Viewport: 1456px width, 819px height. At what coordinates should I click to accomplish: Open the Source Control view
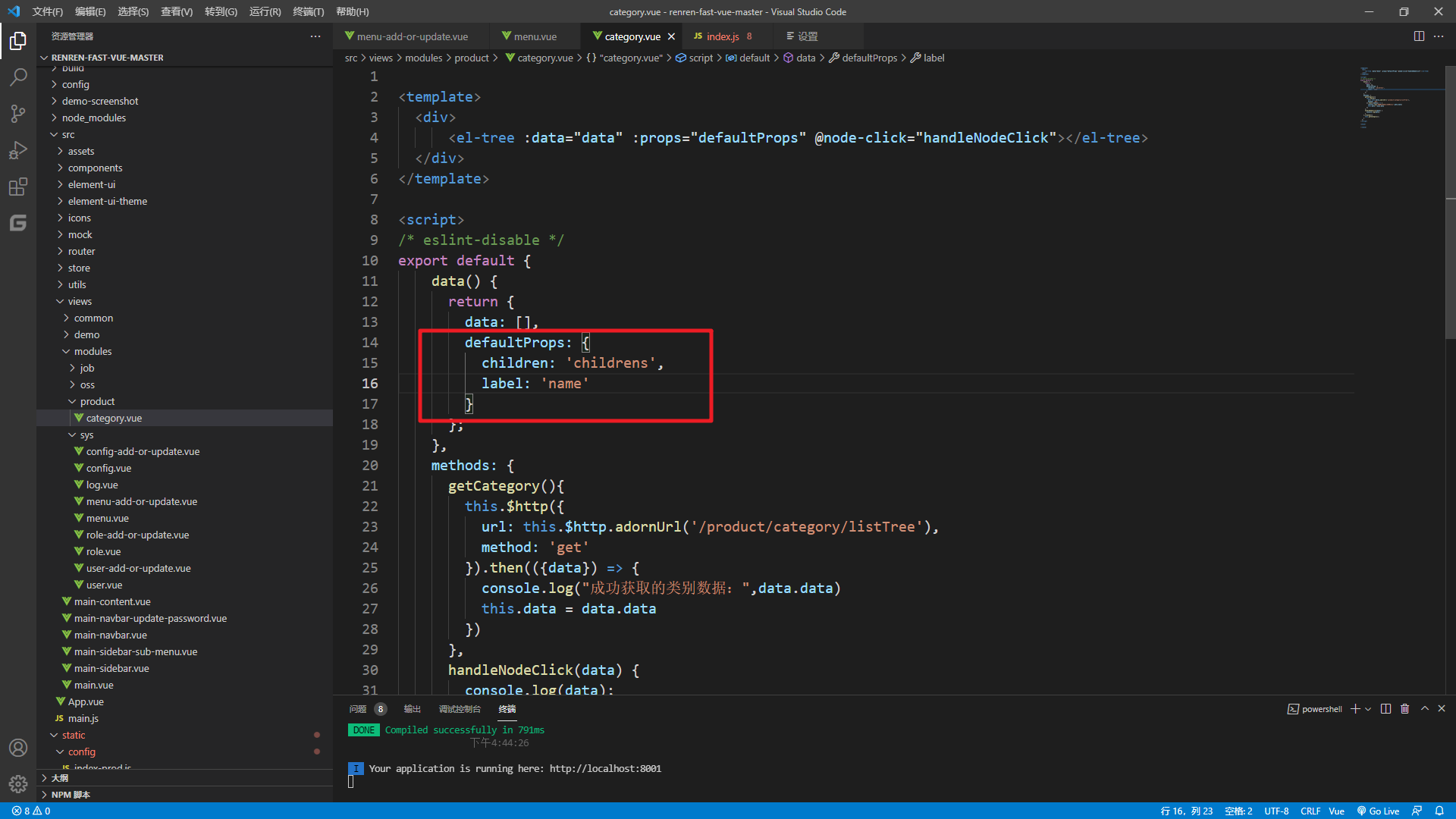18,114
